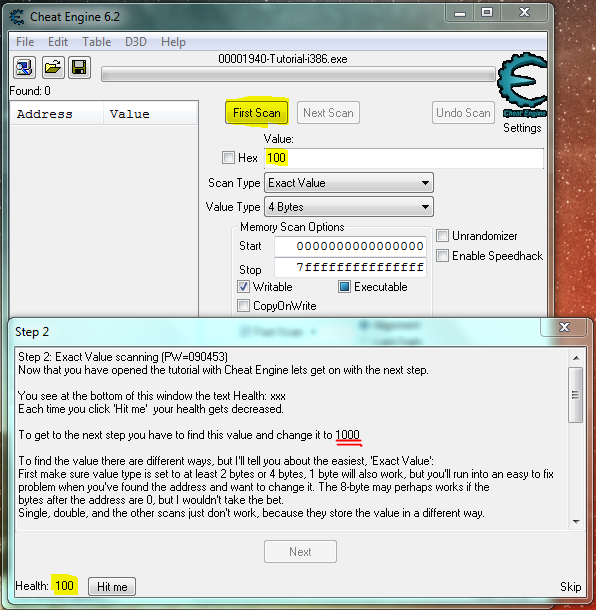This screenshot has width=596, height=610.
Task: Open the Edit menu
Action: tap(58, 42)
